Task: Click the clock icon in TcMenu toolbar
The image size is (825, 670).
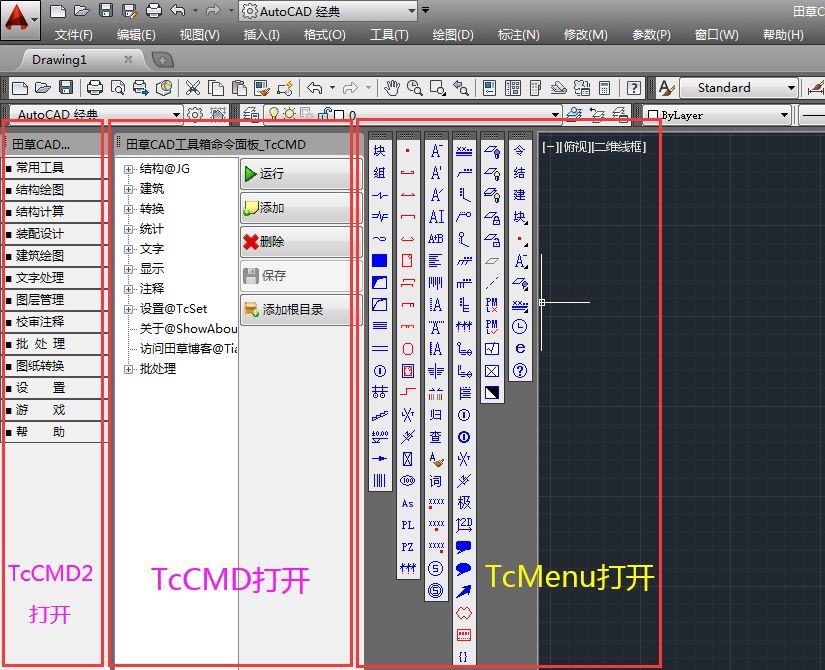Action: click(519, 327)
